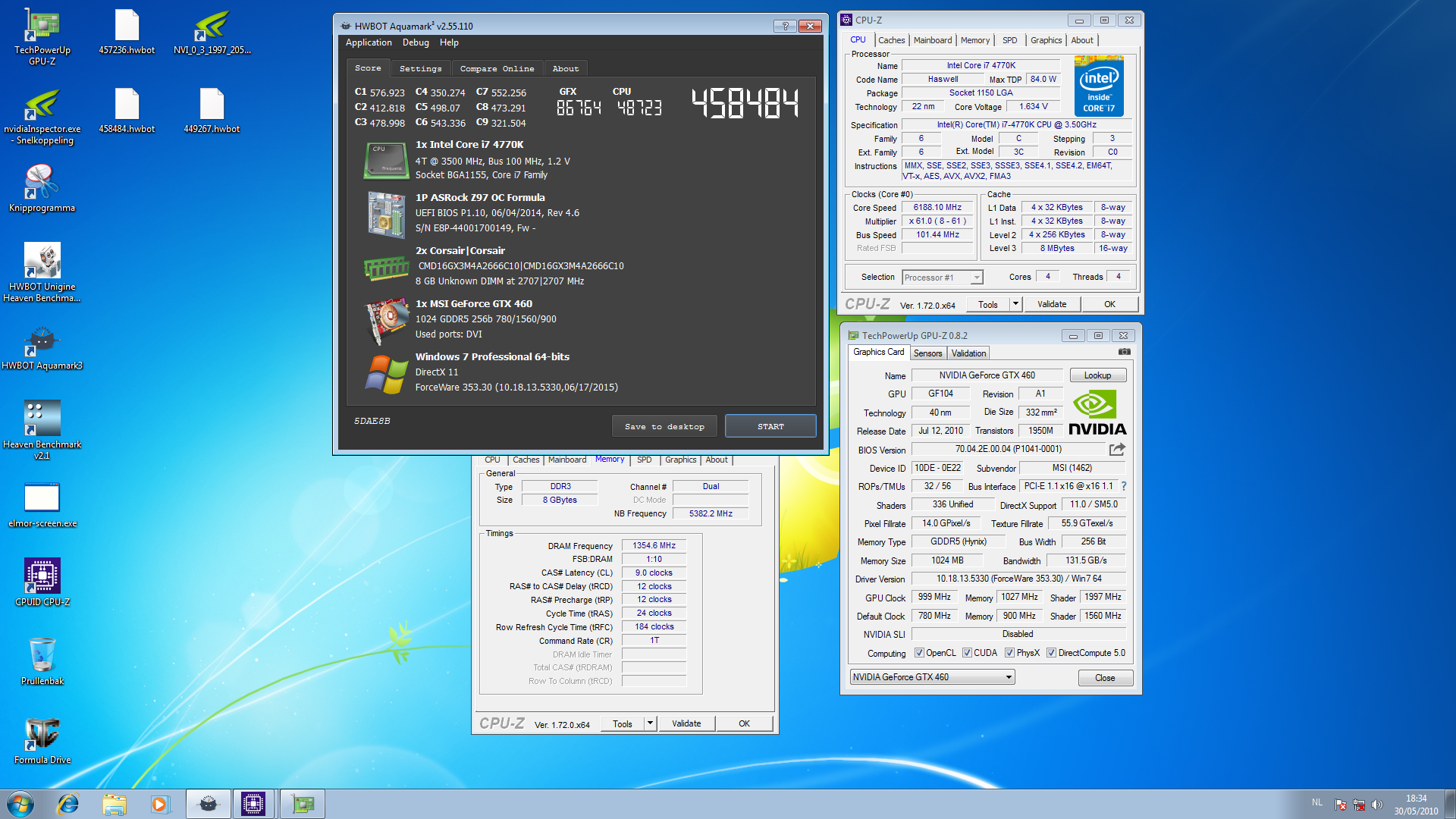
Task: Click OK button in top CPU-Z
Action: [x=1109, y=304]
